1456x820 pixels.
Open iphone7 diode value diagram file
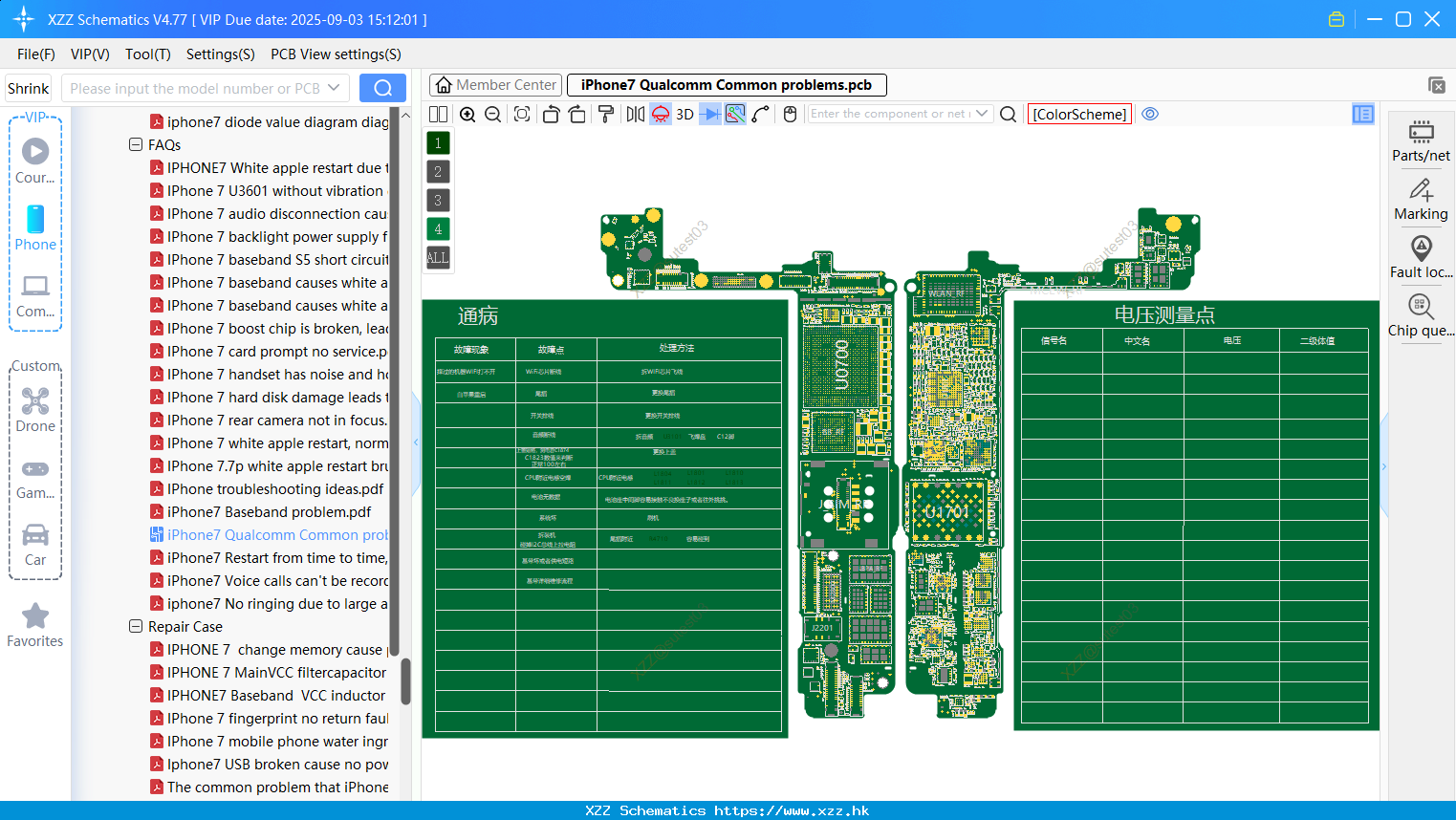pyautogui.click(x=277, y=122)
